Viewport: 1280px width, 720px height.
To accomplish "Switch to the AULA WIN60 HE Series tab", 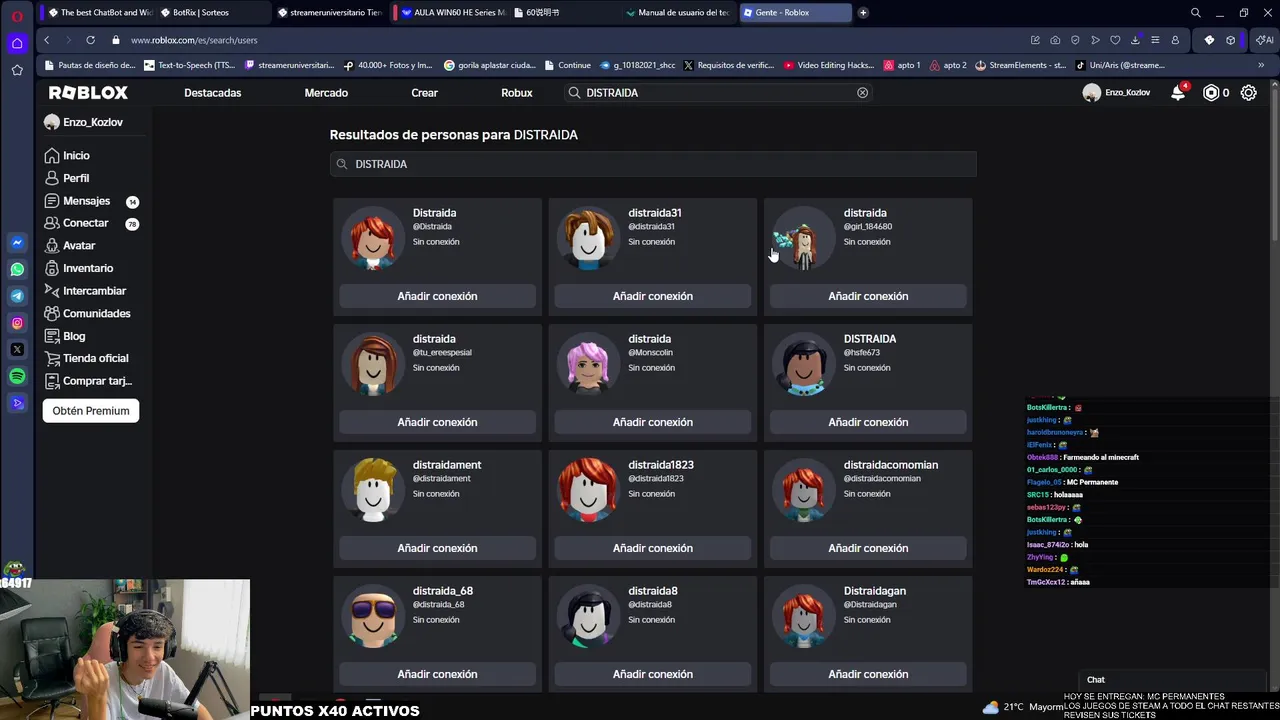I will 453,13.
